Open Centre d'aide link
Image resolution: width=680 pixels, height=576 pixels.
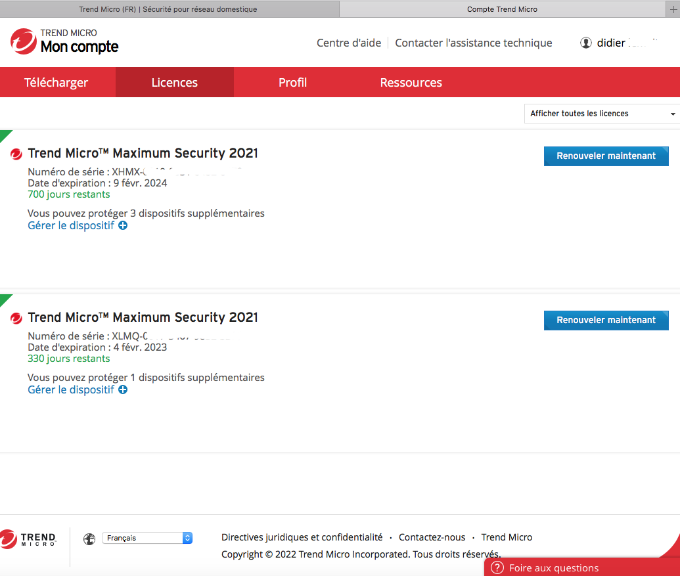click(349, 43)
